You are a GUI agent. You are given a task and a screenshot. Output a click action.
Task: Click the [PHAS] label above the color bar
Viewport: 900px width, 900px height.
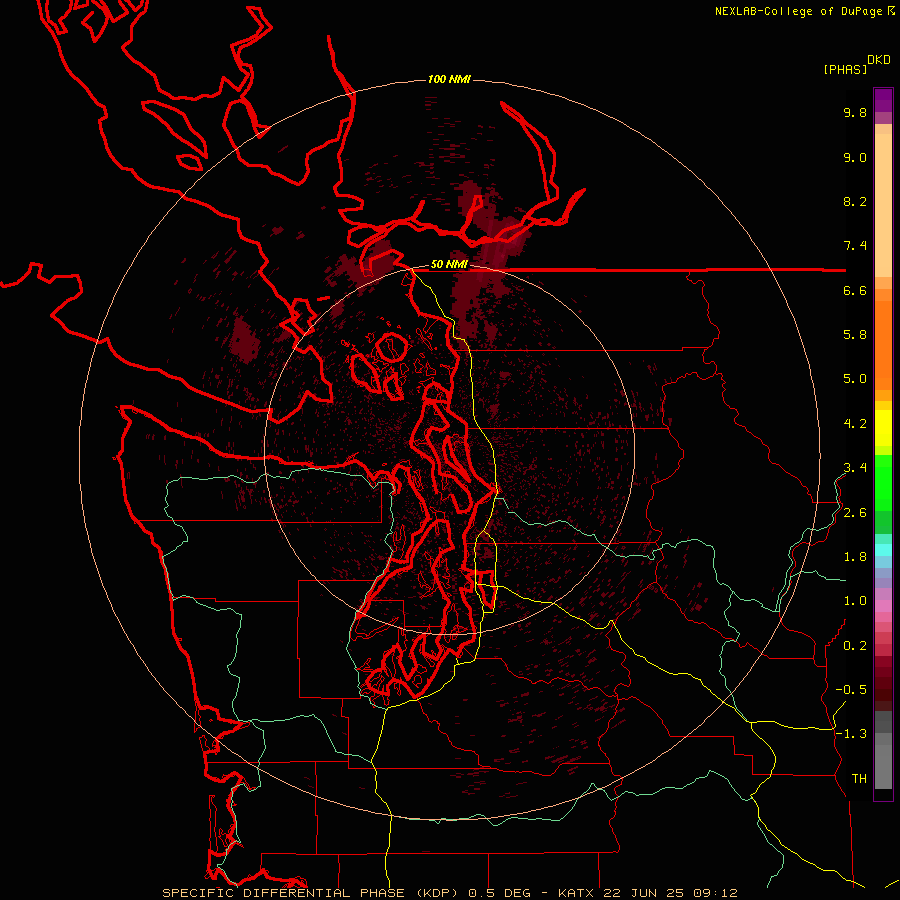(x=845, y=70)
